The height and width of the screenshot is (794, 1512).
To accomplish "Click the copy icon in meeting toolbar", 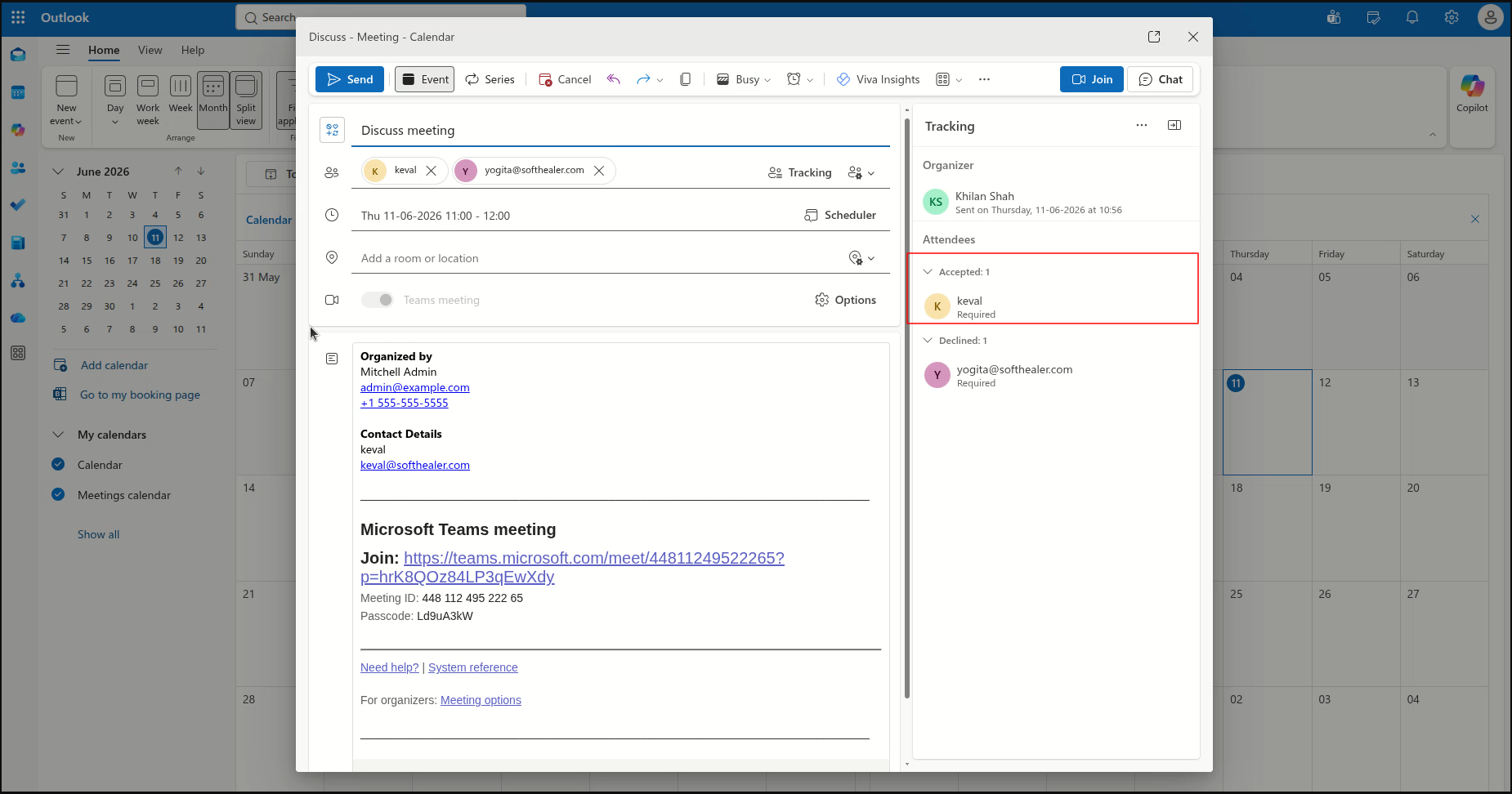I will coord(686,79).
